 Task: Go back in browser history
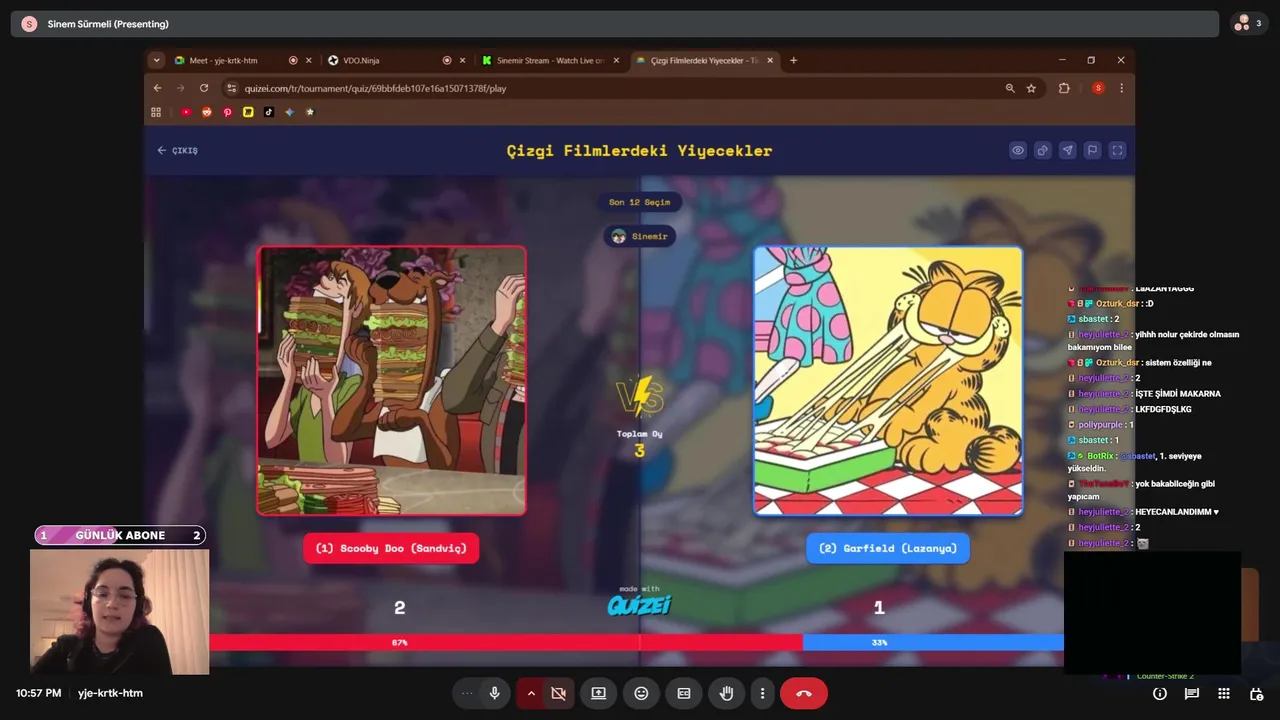tap(157, 88)
